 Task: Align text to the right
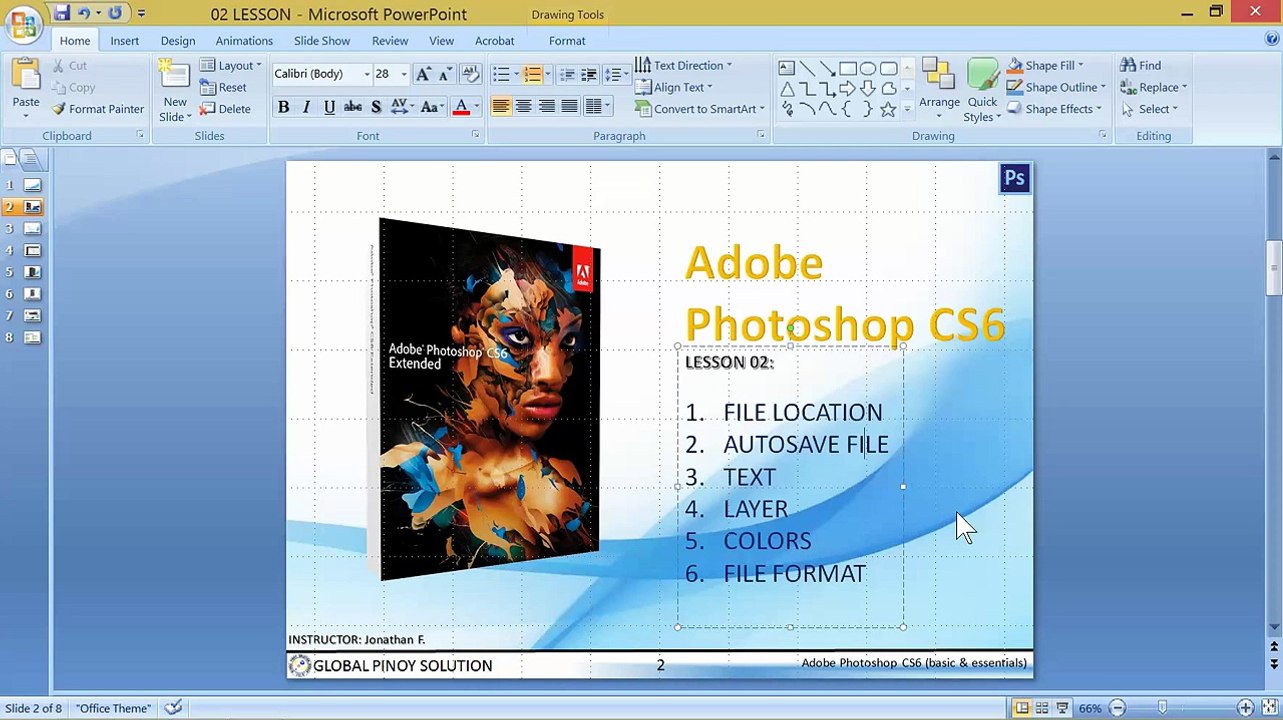tap(546, 107)
